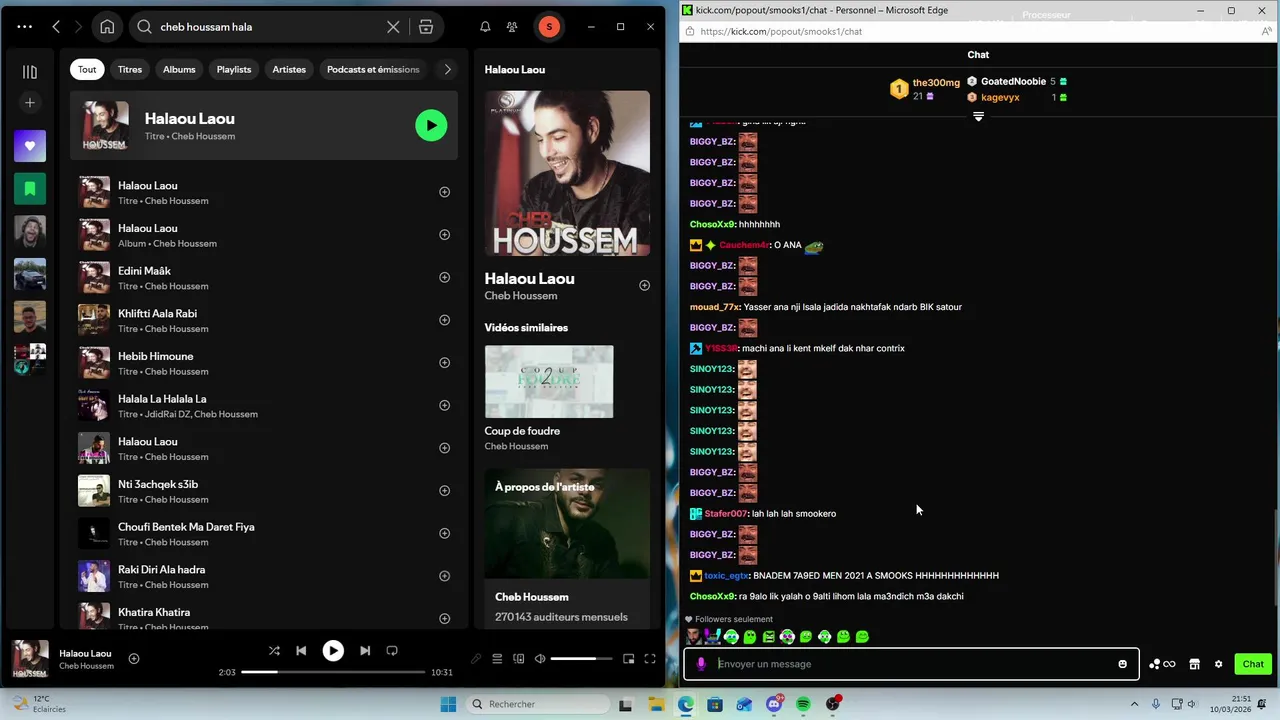Open Kick channel points infinity icon
This screenshot has width=1280, height=720.
(1162, 664)
